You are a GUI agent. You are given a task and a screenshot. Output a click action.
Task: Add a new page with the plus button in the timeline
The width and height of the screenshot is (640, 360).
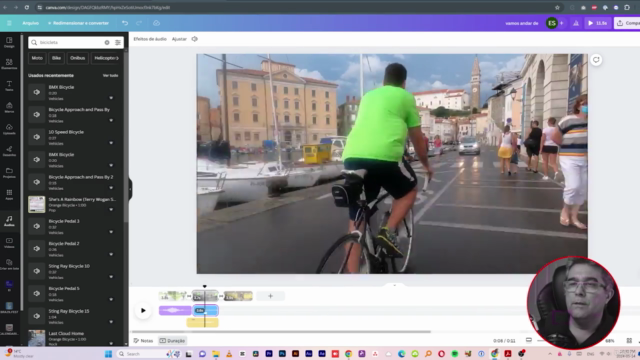pyautogui.click(x=270, y=296)
